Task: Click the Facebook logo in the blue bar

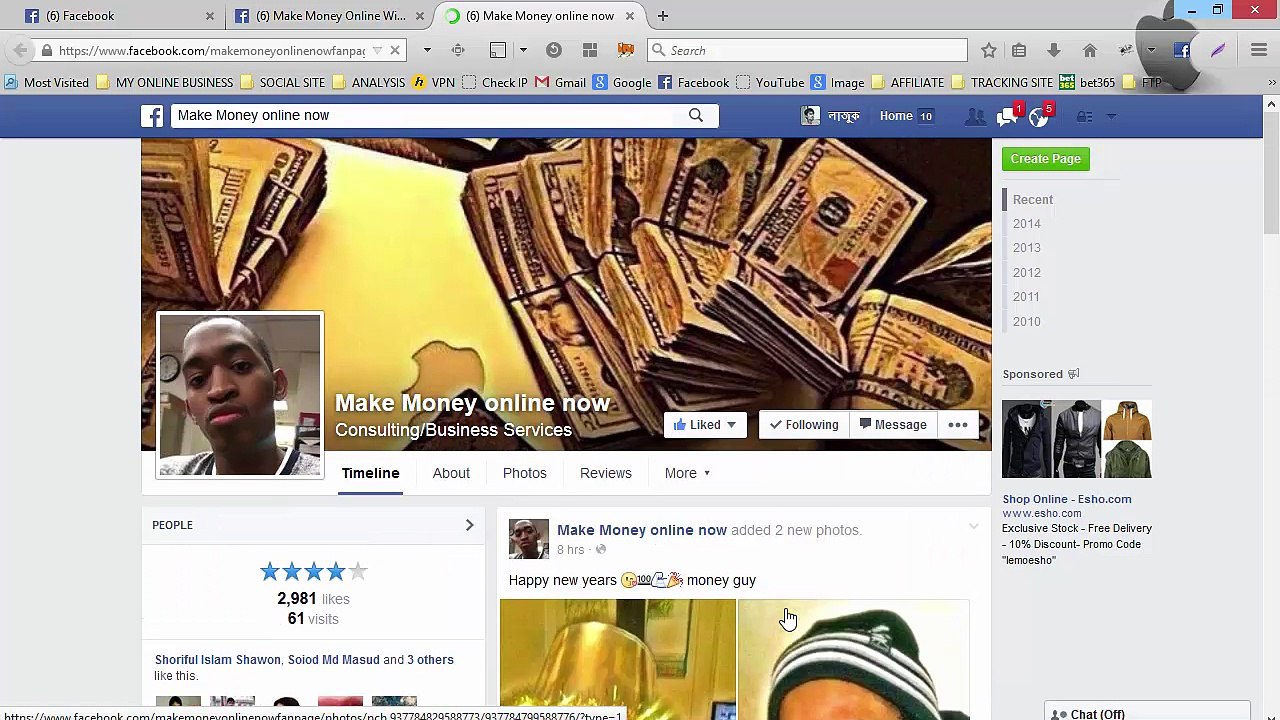Action: 152,116
